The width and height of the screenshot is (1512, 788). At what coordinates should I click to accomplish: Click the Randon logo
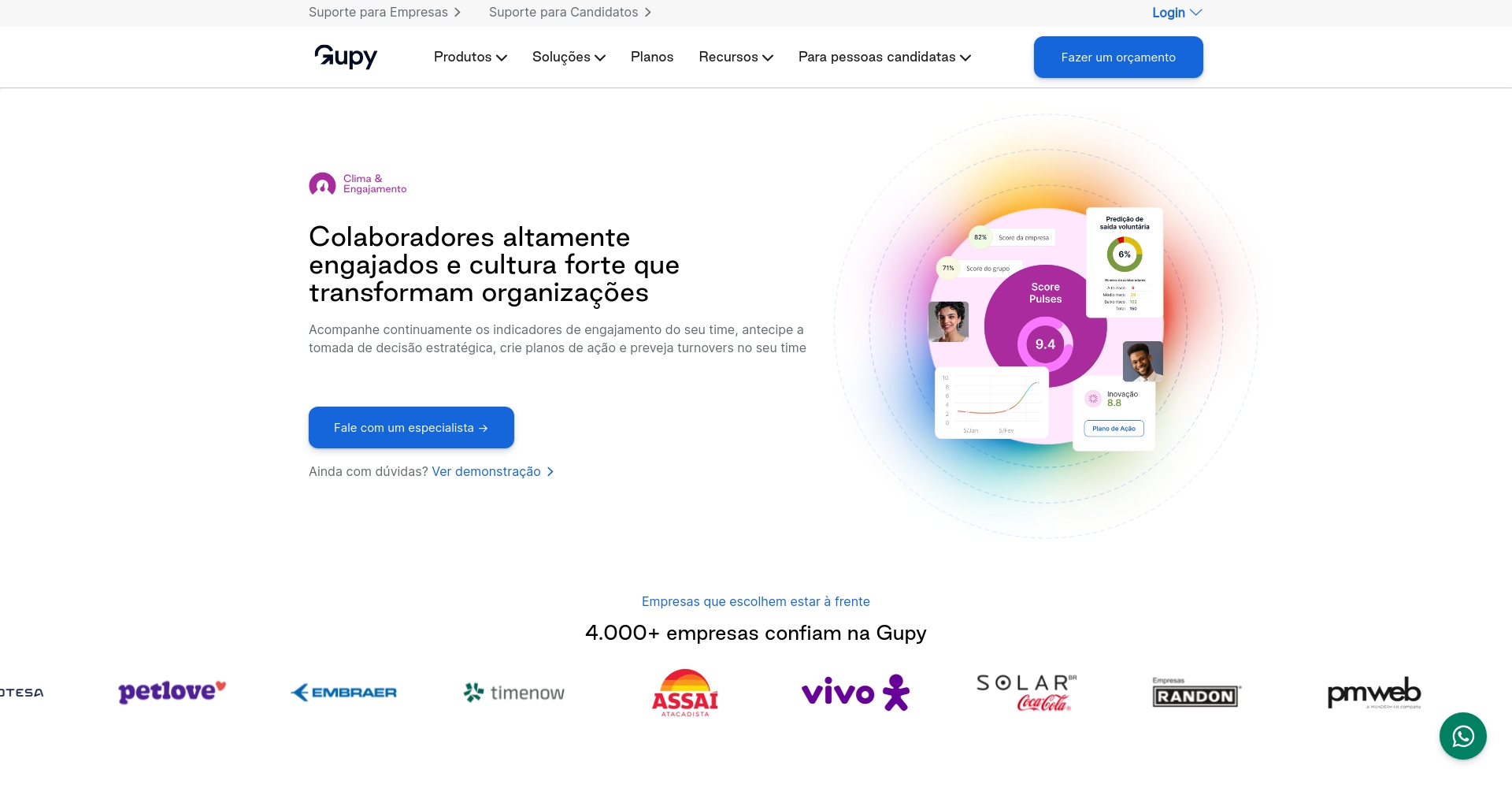coord(1196,693)
